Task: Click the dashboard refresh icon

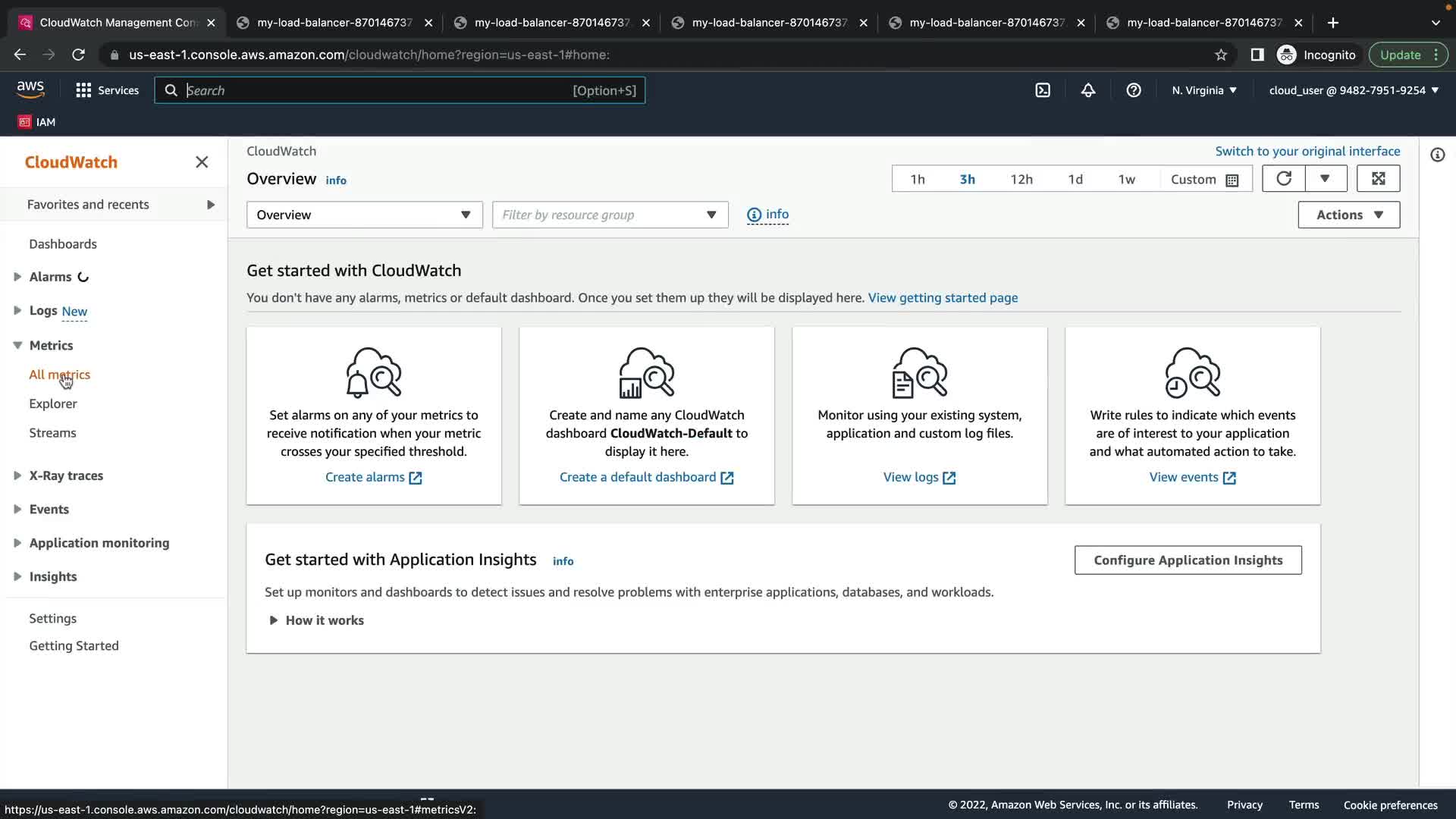Action: click(1283, 179)
